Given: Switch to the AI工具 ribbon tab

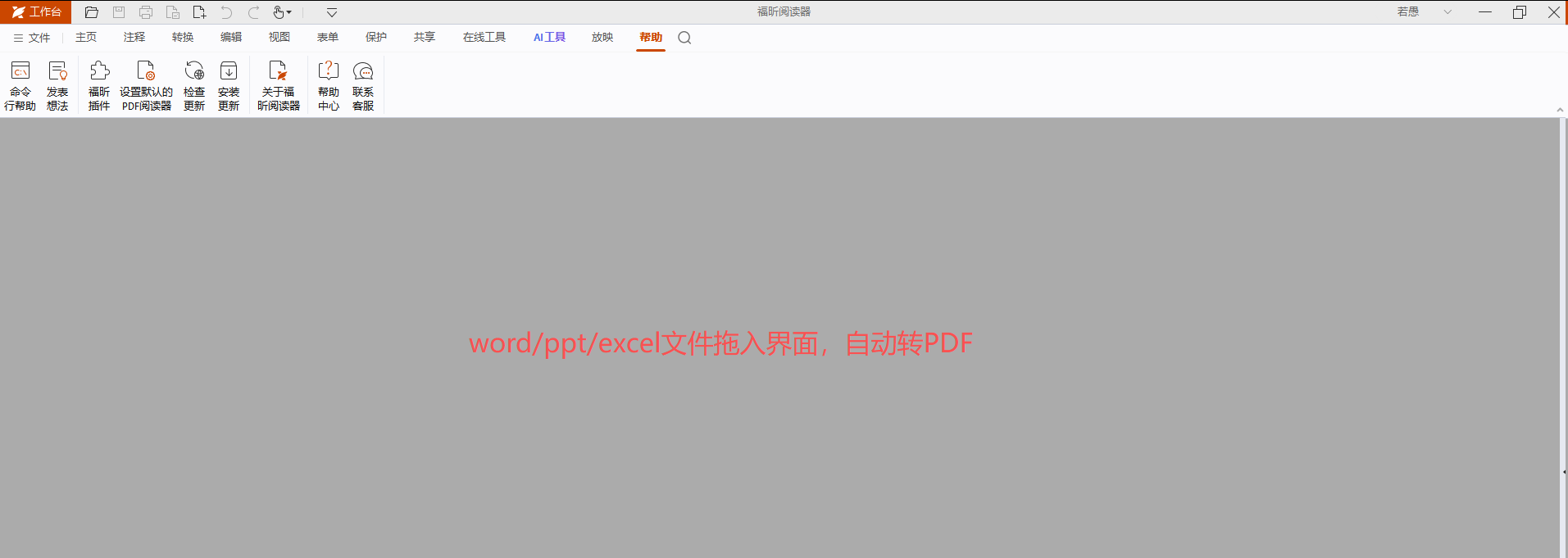Looking at the screenshot, I should click(x=549, y=37).
